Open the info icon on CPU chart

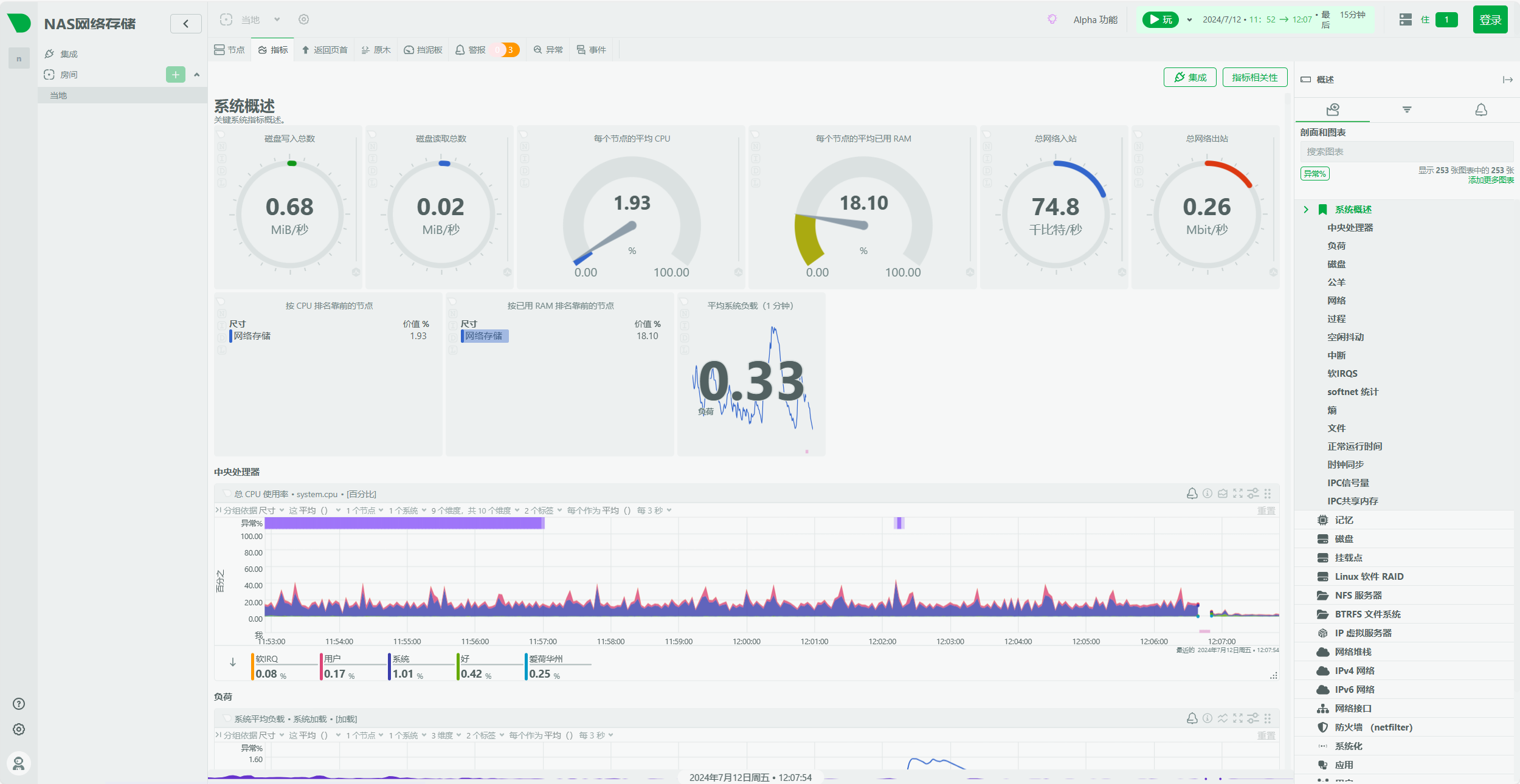point(1207,493)
